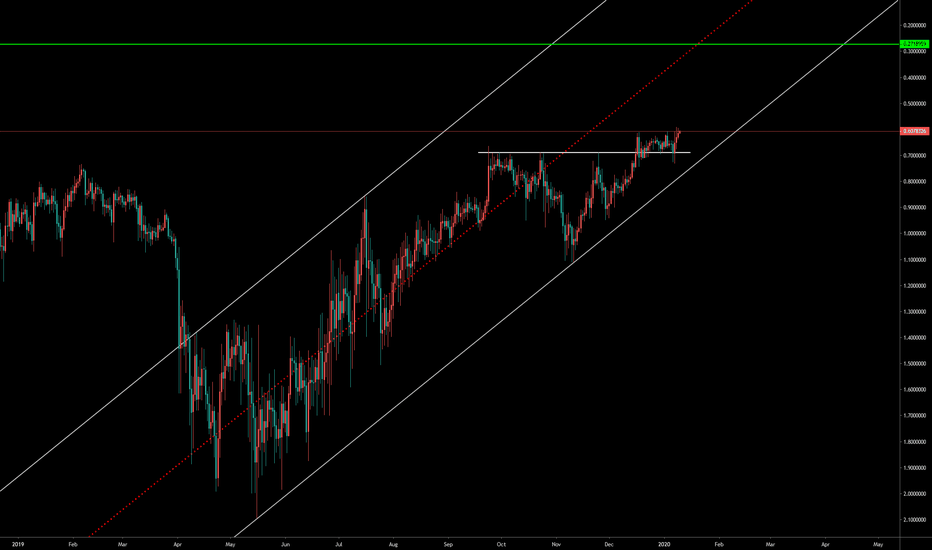
Task: Click the 2.0000000 price axis label
Action: pyautogui.click(x=915, y=494)
